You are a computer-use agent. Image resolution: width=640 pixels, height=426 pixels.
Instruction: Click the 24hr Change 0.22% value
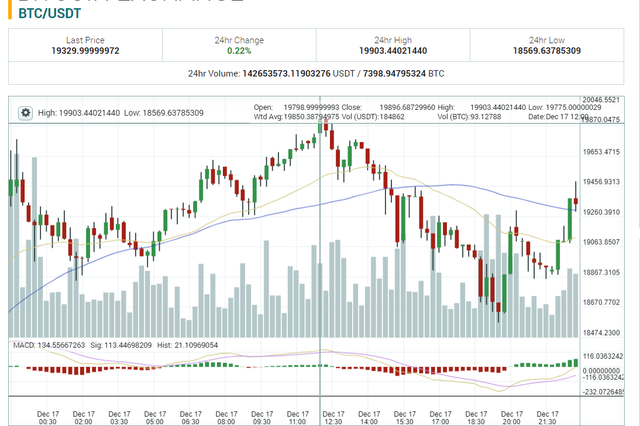(x=239, y=51)
